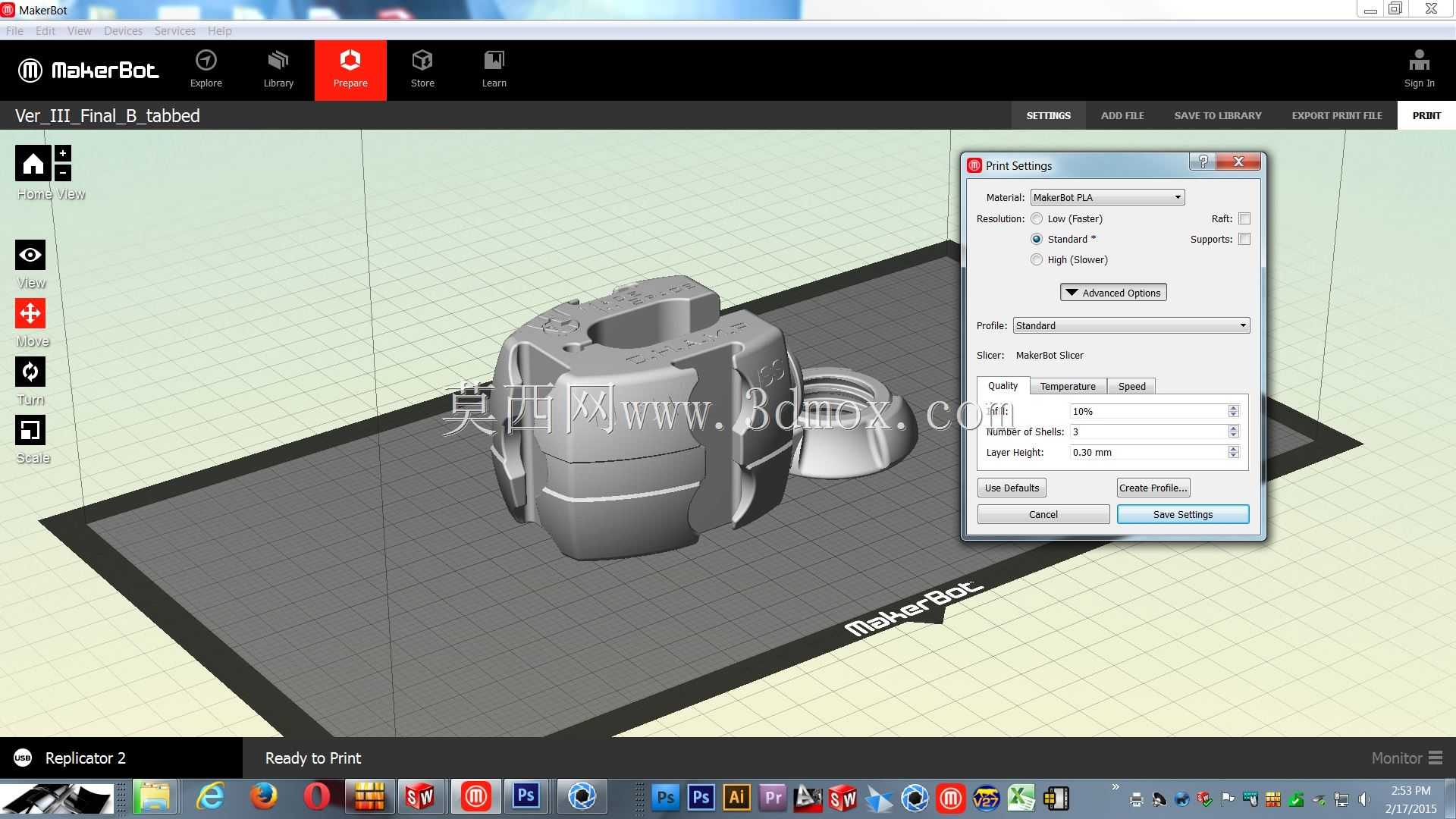Viewport: 1456px width, 819px height.
Task: Open the Profile dropdown
Action: point(1131,325)
